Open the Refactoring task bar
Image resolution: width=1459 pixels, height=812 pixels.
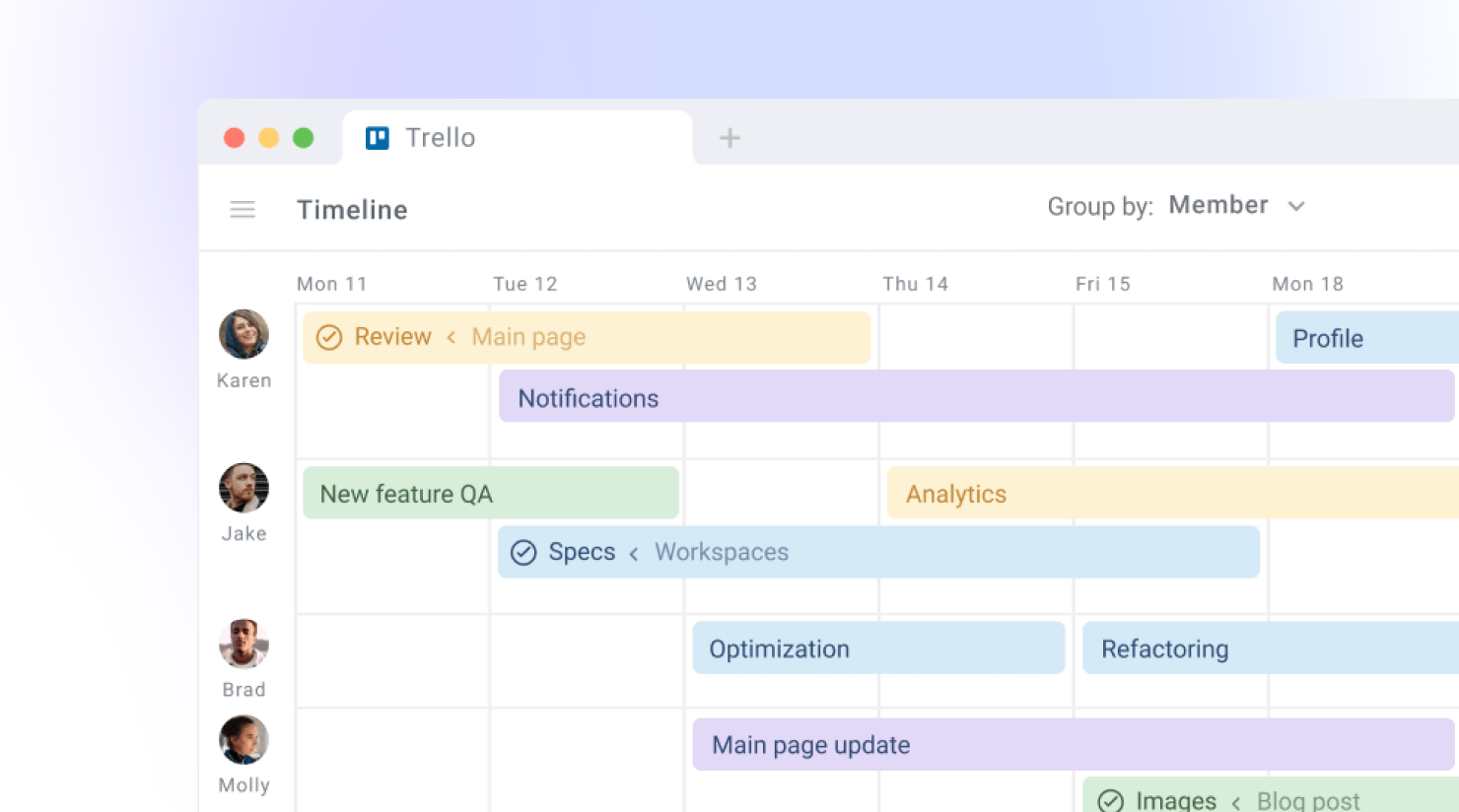(1271, 647)
